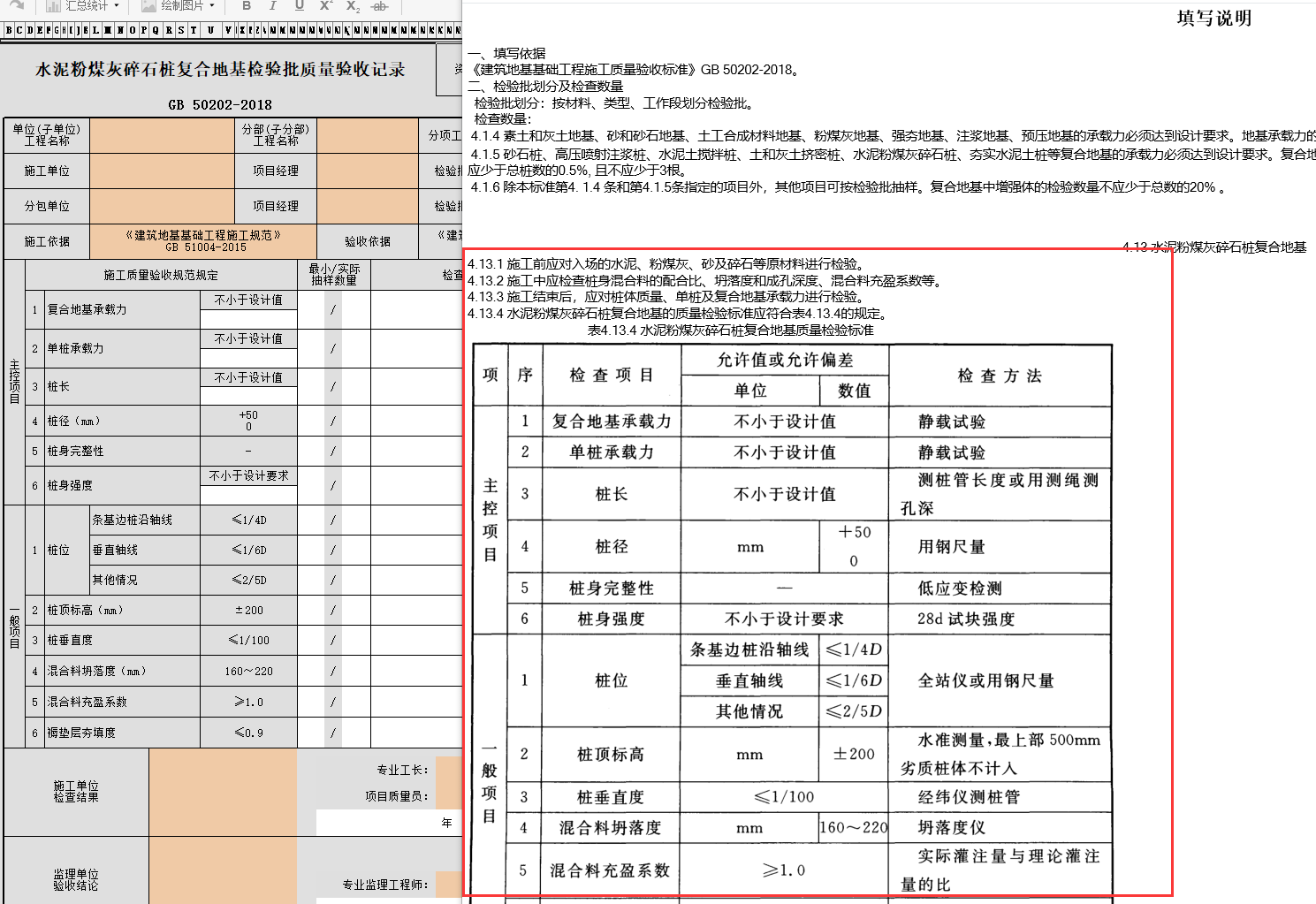The image size is (1316, 904).
Task: Click the caption 表4.13.4 水泥粉煤灰碎石桩复合地基质量检验标准
Action: tap(731, 330)
